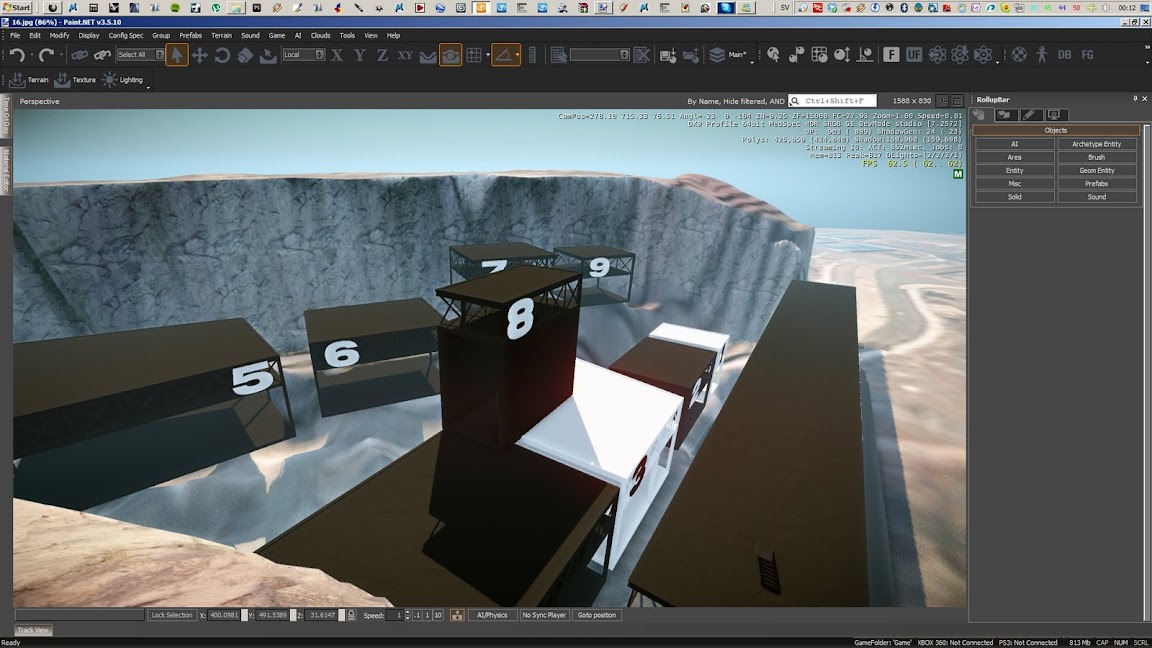
Task: Click the Geom Entity button
Action: [x=1096, y=170]
